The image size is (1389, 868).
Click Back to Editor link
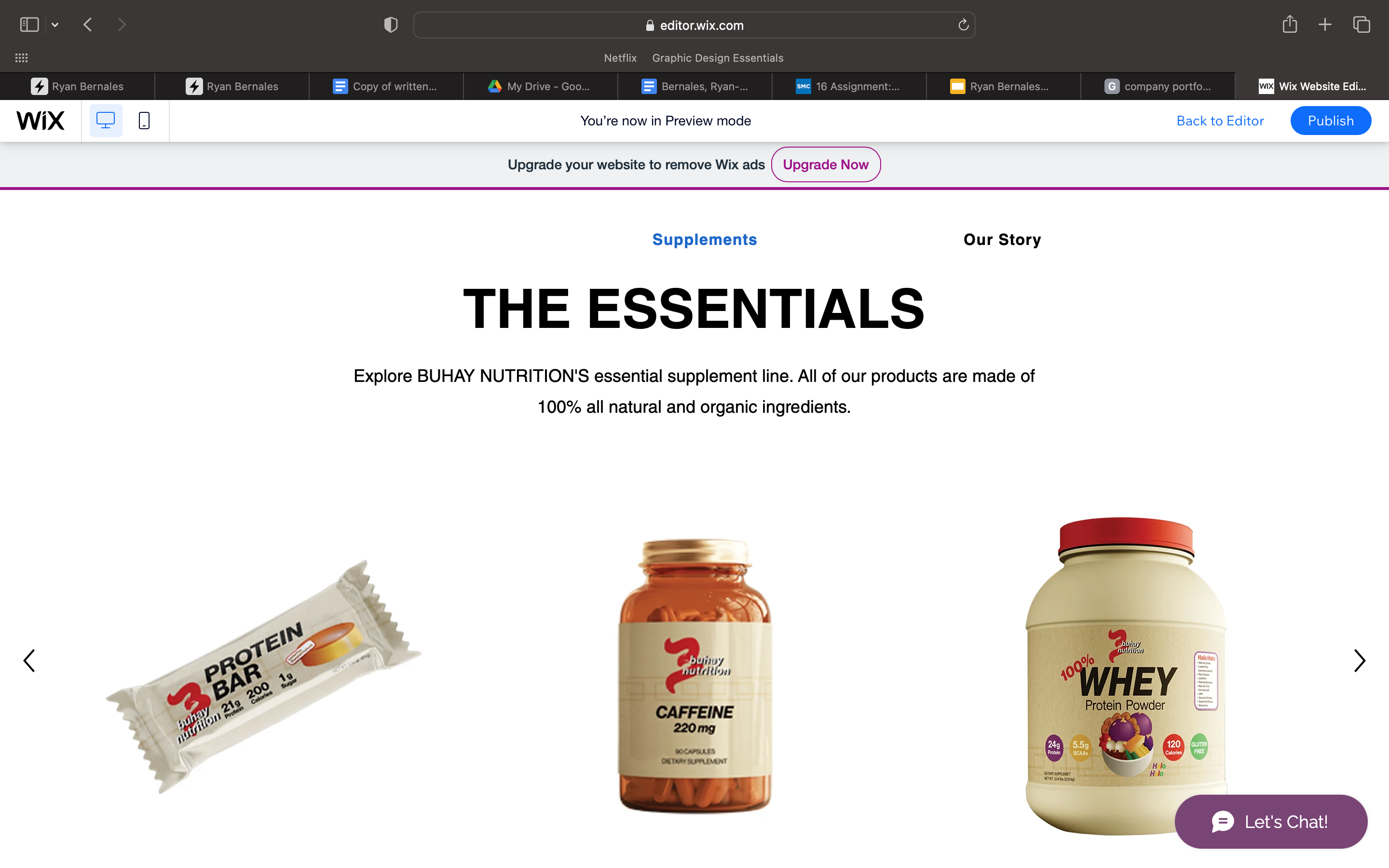(x=1220, y=121)
